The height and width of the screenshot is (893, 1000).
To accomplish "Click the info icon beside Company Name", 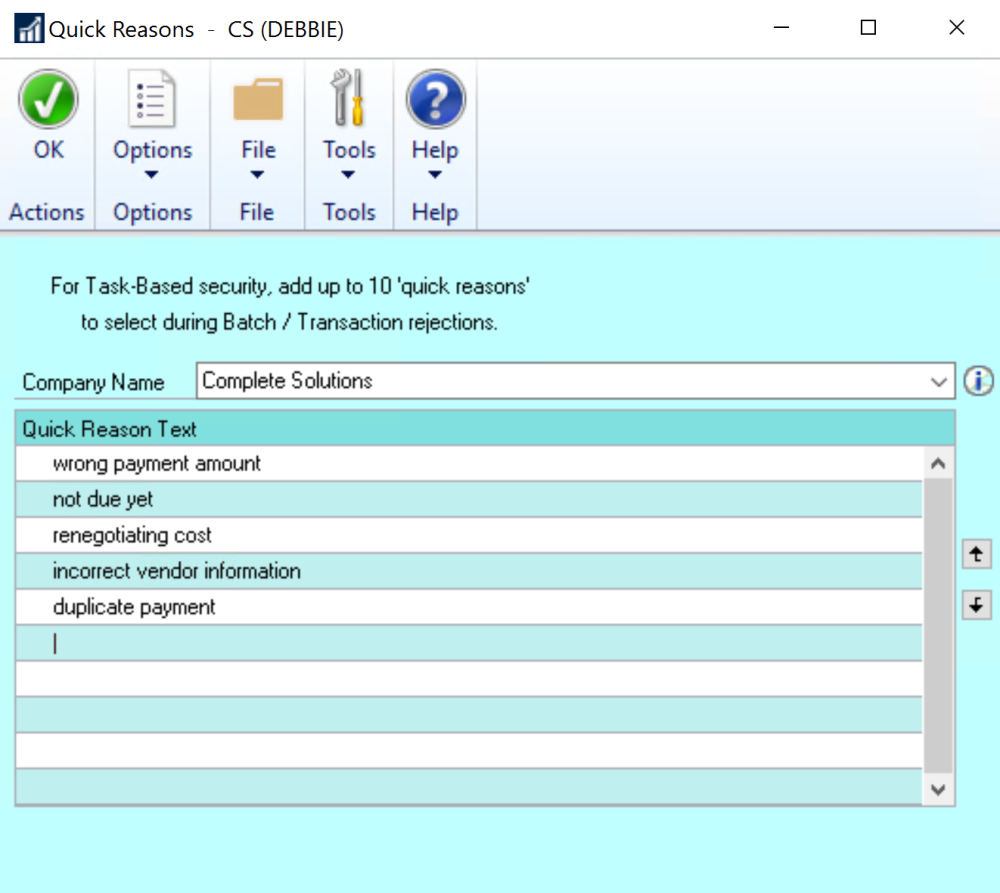I will point(978,381).
